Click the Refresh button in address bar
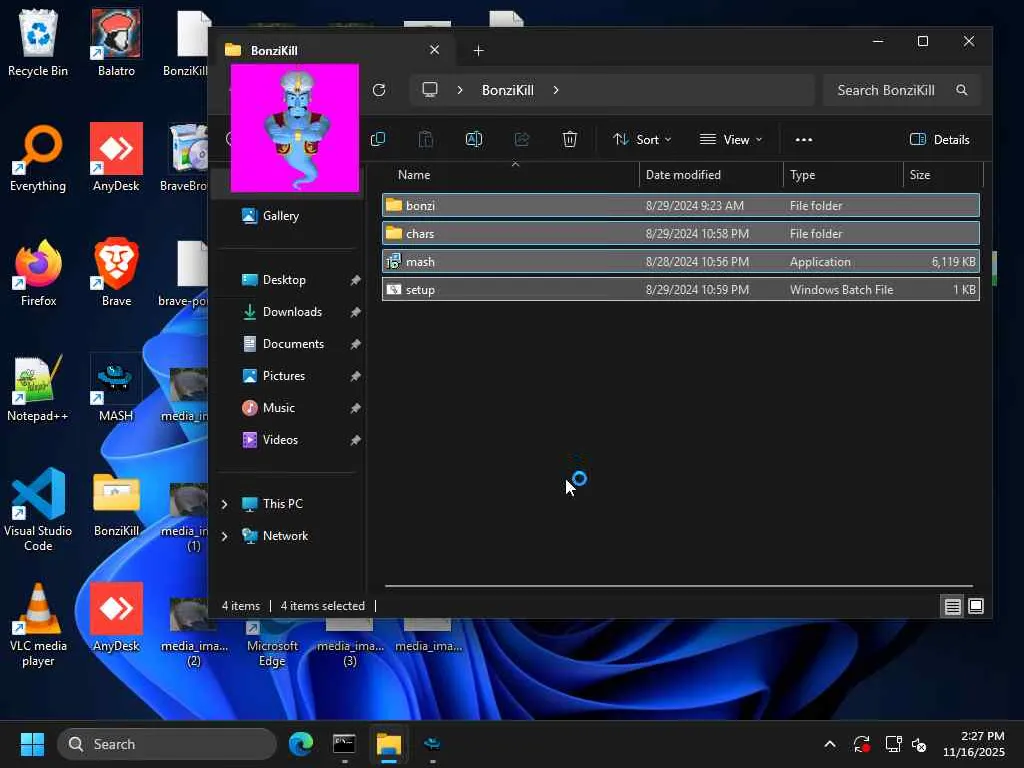Viewport: 1024px width, 768px height. click(379, 90)
